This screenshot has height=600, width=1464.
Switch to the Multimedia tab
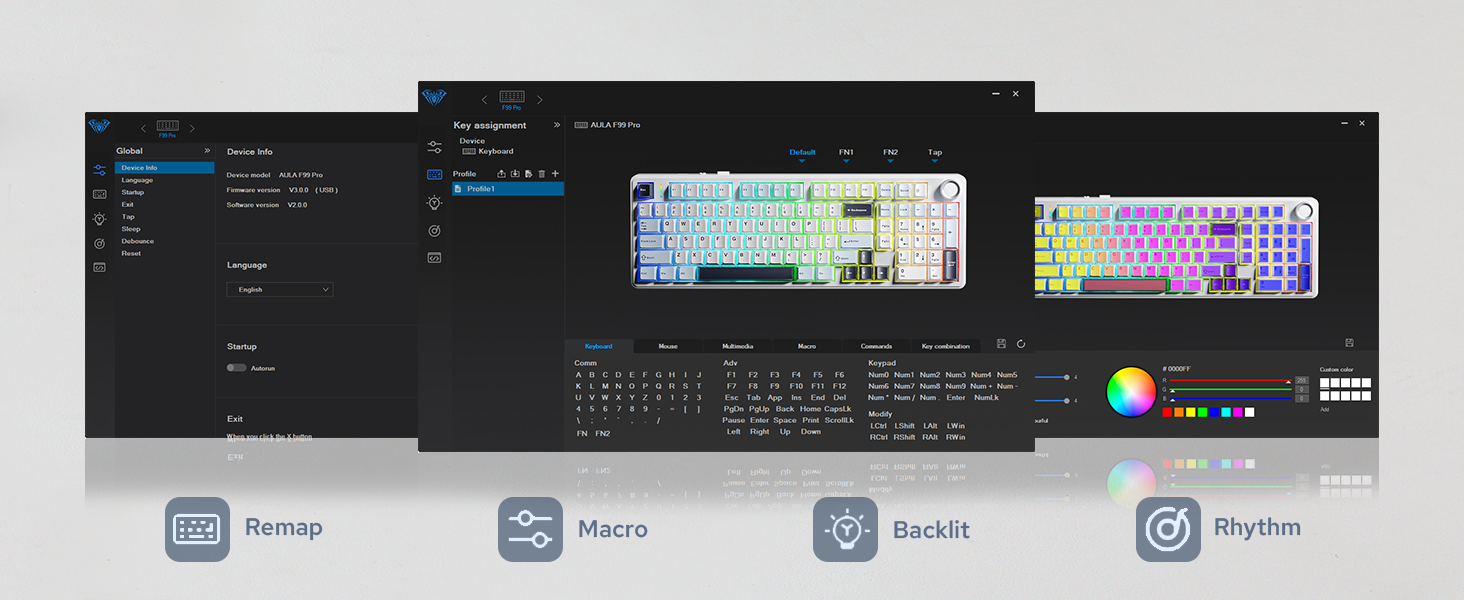[x=737, y=346]
